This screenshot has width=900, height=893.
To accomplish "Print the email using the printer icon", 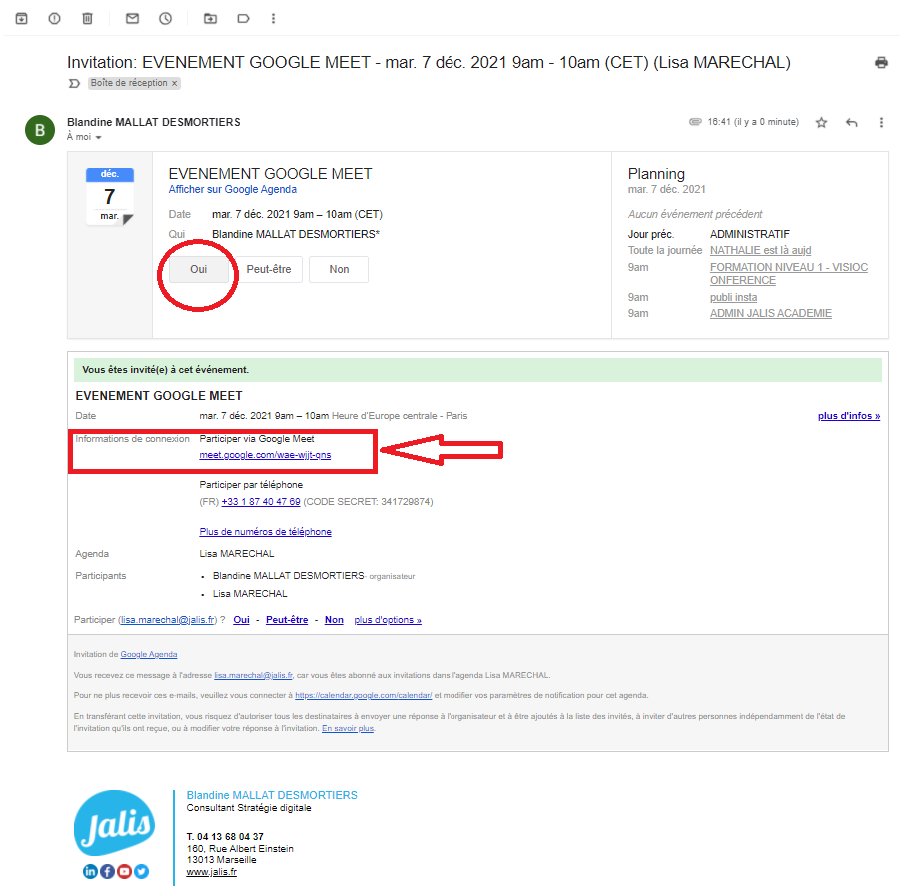I will [881, 62].
